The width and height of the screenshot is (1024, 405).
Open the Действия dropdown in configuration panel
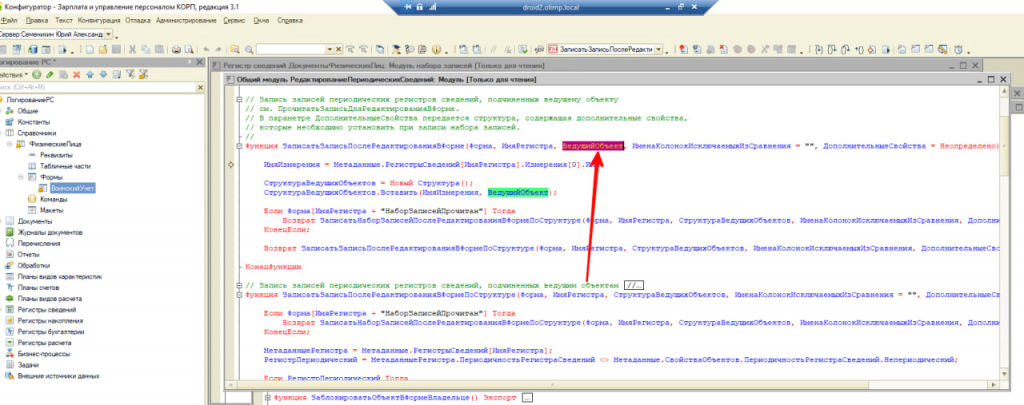click(x=13, y=74)
